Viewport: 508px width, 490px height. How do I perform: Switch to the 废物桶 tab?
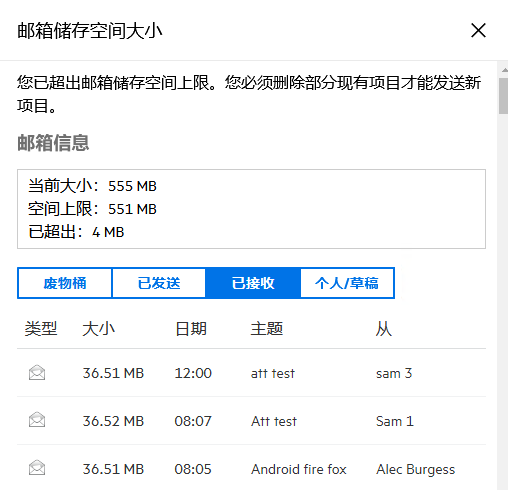click(x=65, y=283)
